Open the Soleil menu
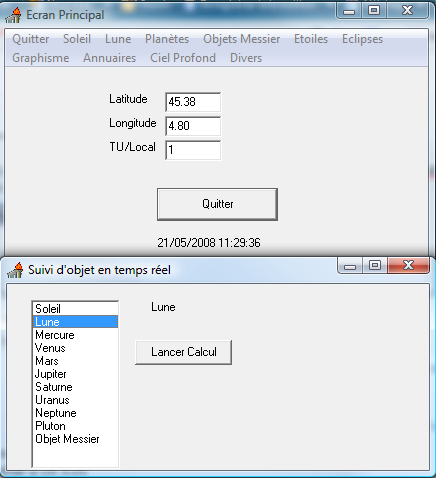 click(x=77, y=39)
